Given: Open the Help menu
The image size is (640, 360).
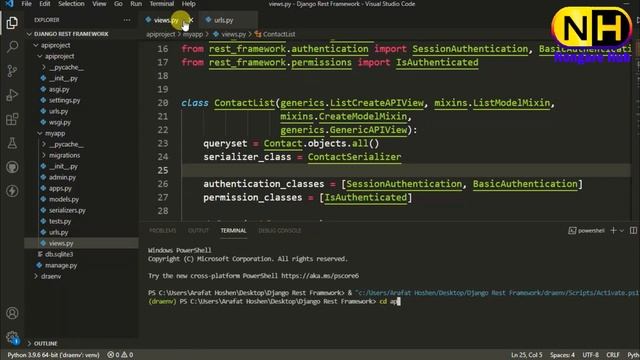Looking at the screenshot, I should [x=188, y=4].
